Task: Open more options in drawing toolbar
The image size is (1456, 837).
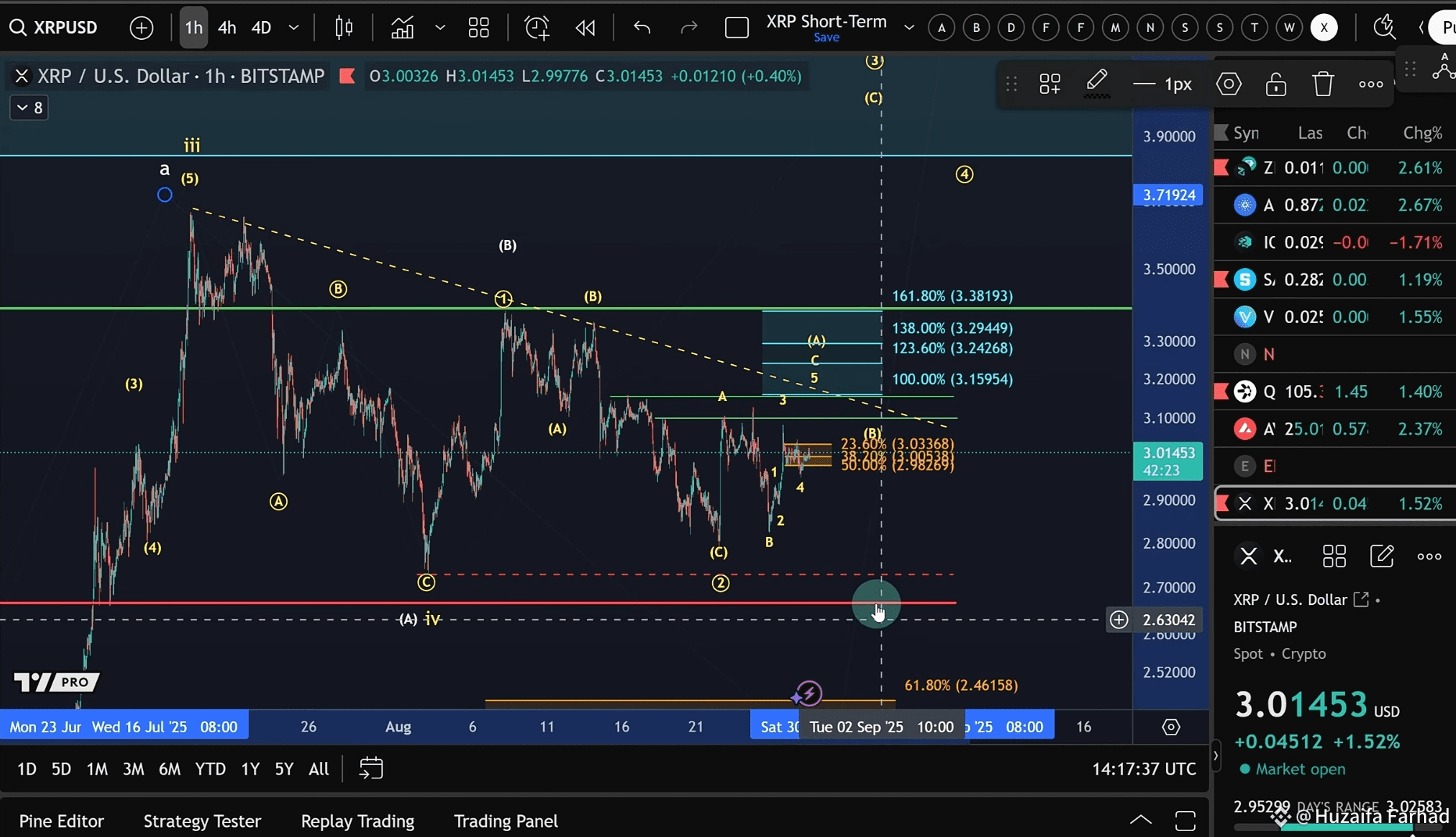Action: 1371,84
